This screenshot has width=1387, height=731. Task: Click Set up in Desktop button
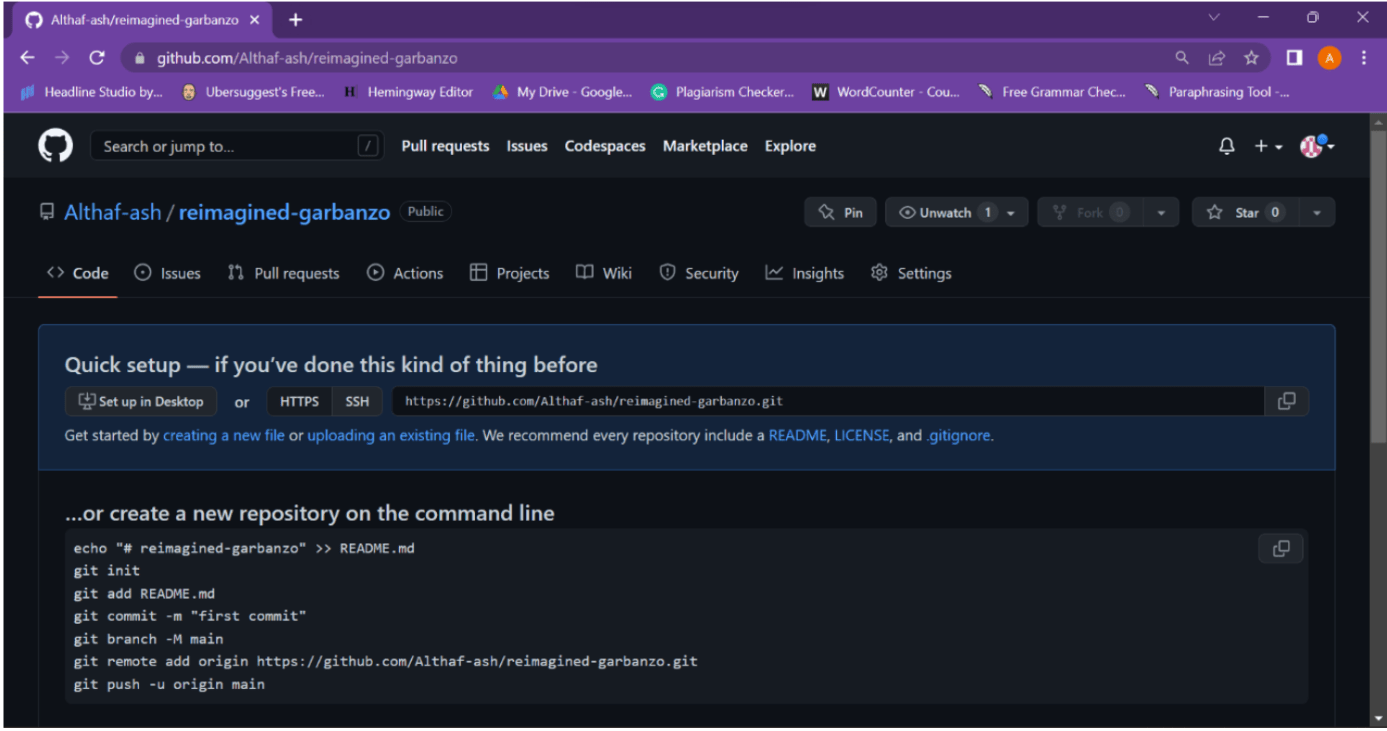141,401
